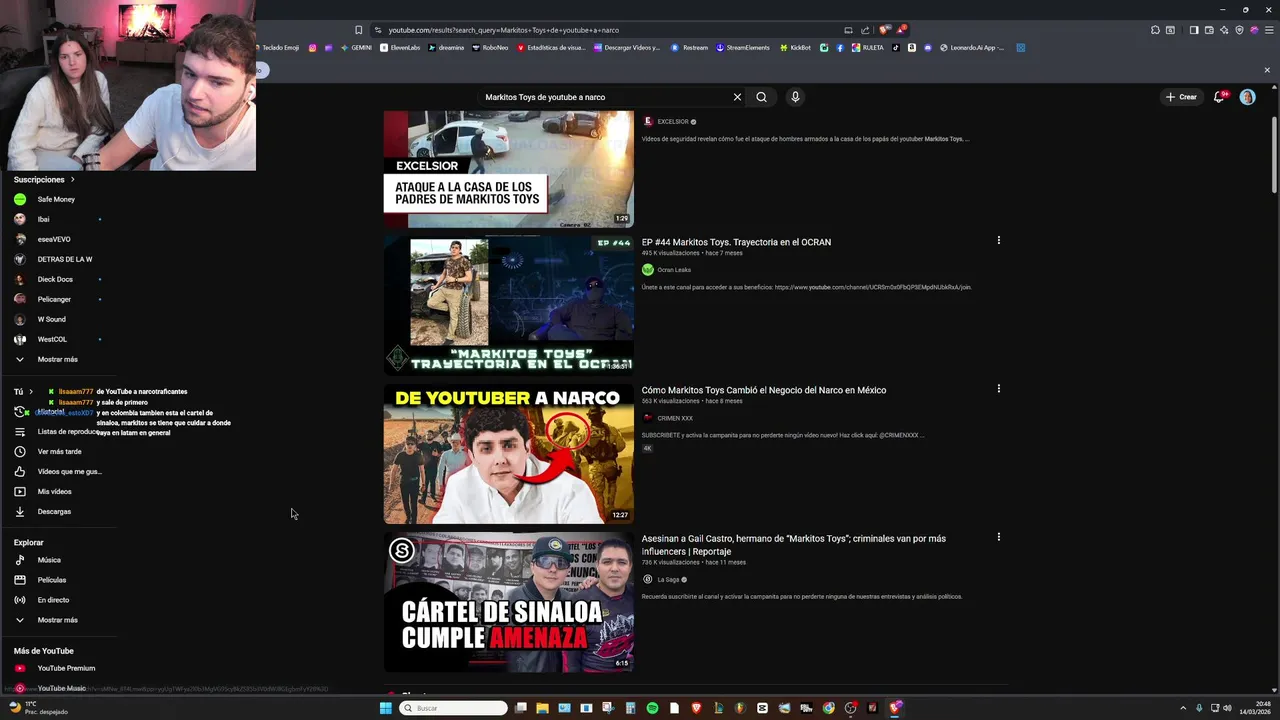Open options for Asesinan a Gail Castro video
The image size is (1280, 720).
998,537
